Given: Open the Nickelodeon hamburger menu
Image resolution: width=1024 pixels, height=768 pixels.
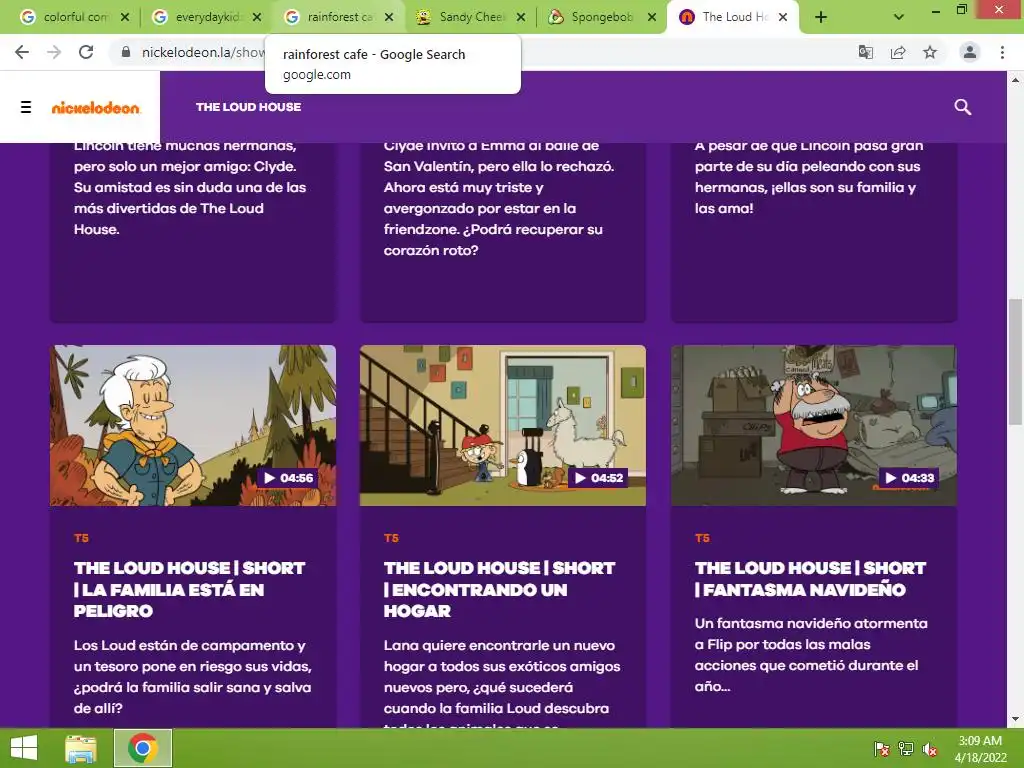Looking at the screenshot, I should [25, 106].
